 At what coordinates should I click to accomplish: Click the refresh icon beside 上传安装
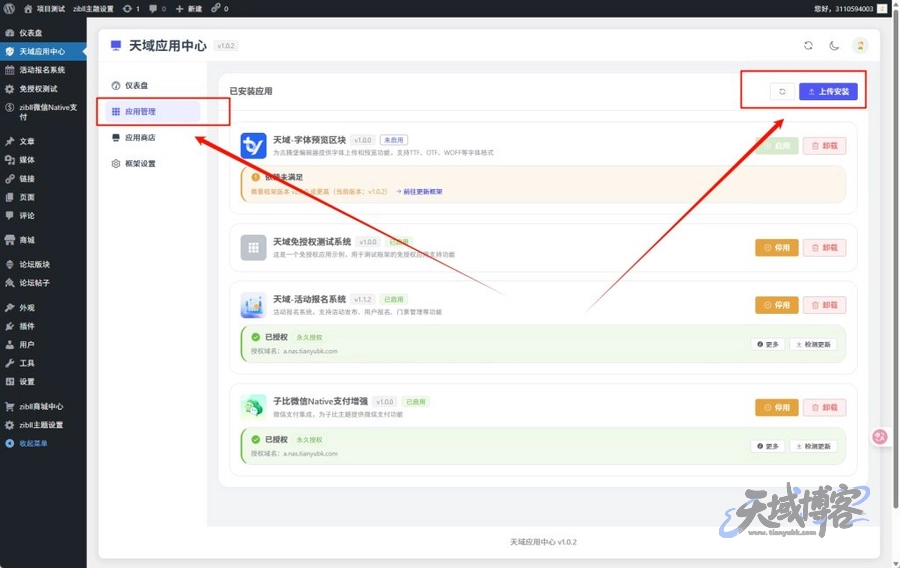[782, 91]
